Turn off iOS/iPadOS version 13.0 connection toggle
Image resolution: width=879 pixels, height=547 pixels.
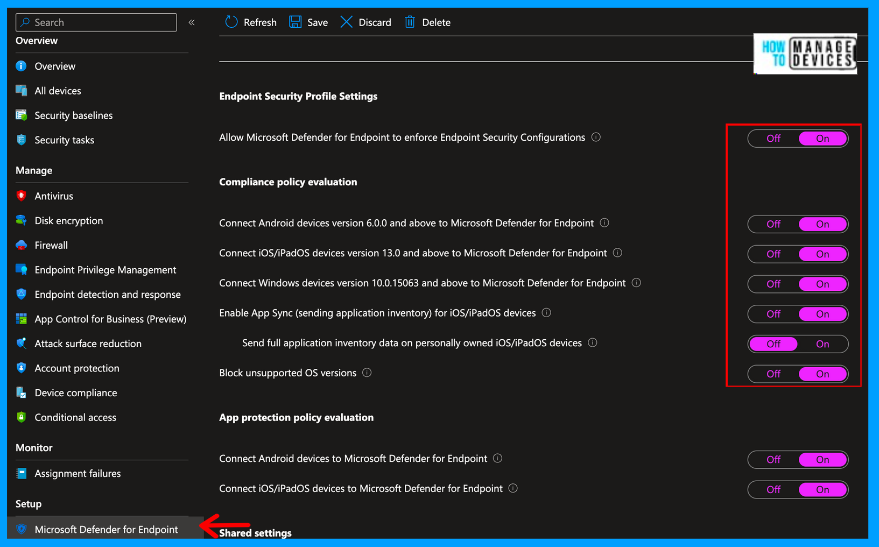click(773, 254)
